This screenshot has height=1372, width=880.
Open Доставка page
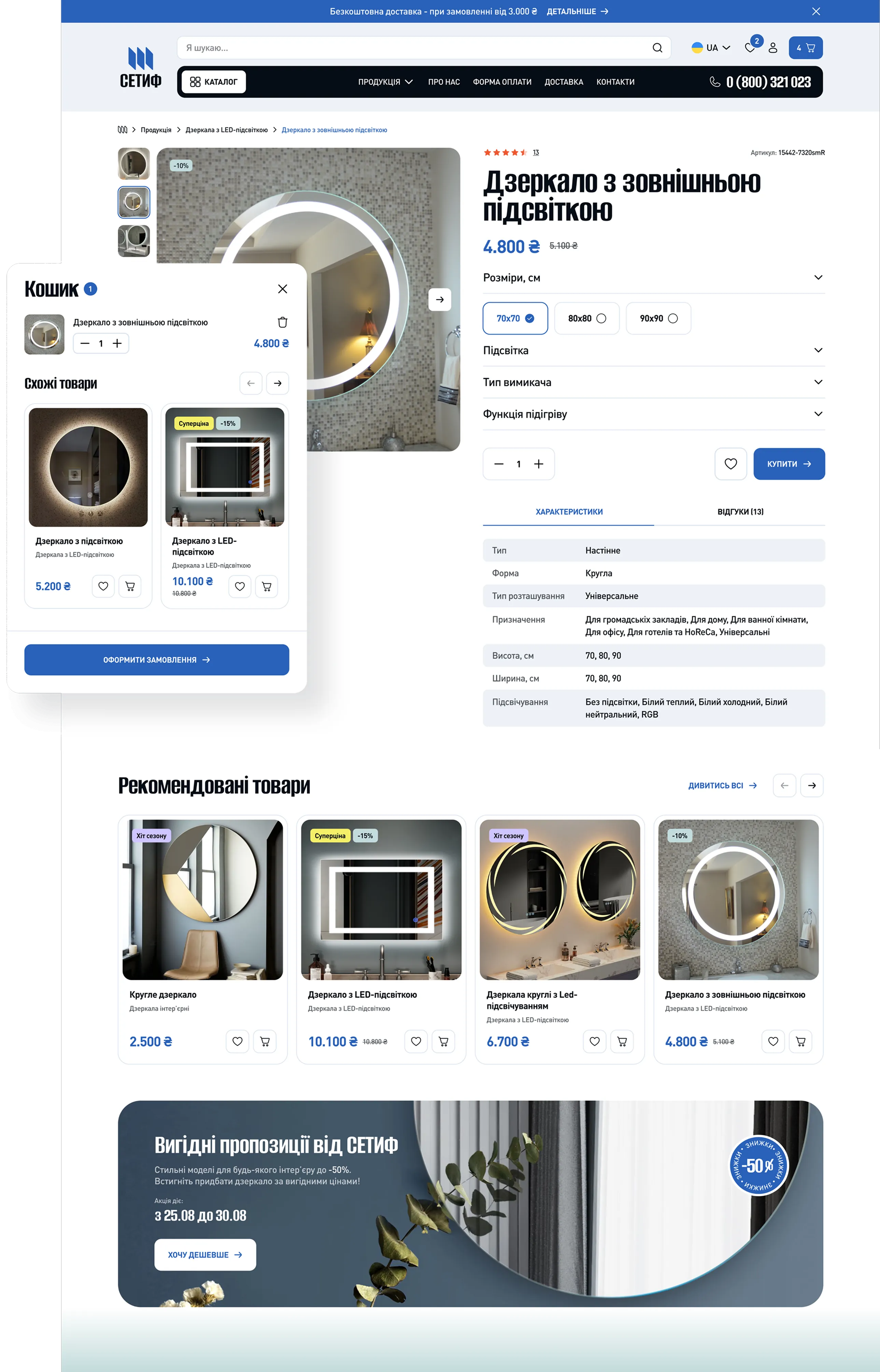click(x=564, y=82)
